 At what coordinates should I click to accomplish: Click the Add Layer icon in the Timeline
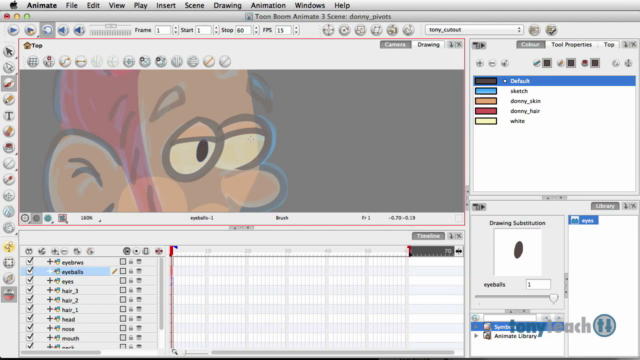pos(54,251)
